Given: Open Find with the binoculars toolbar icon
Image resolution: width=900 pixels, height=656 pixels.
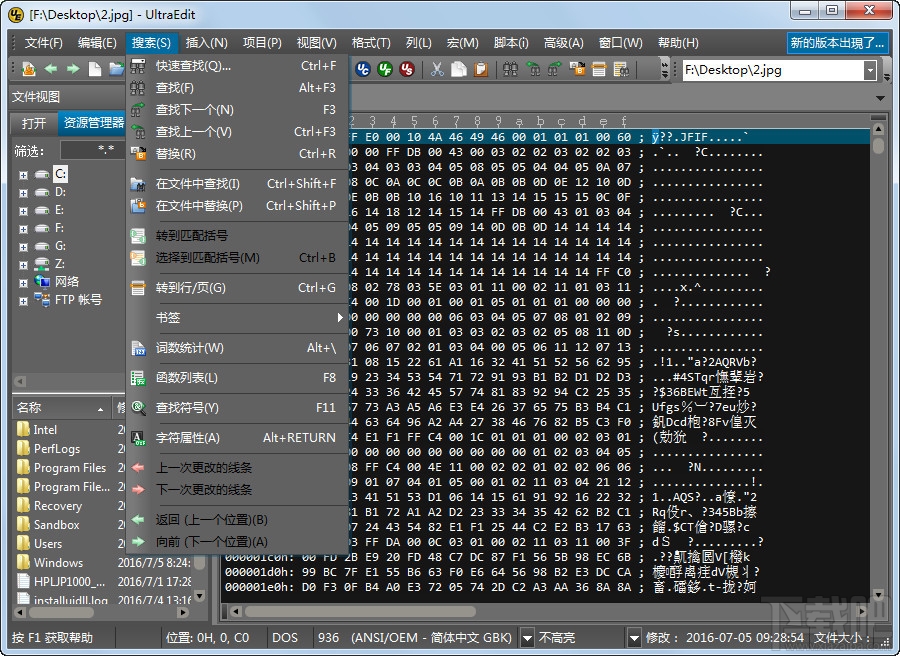Looking at the screenshot, I should point(510,69).
